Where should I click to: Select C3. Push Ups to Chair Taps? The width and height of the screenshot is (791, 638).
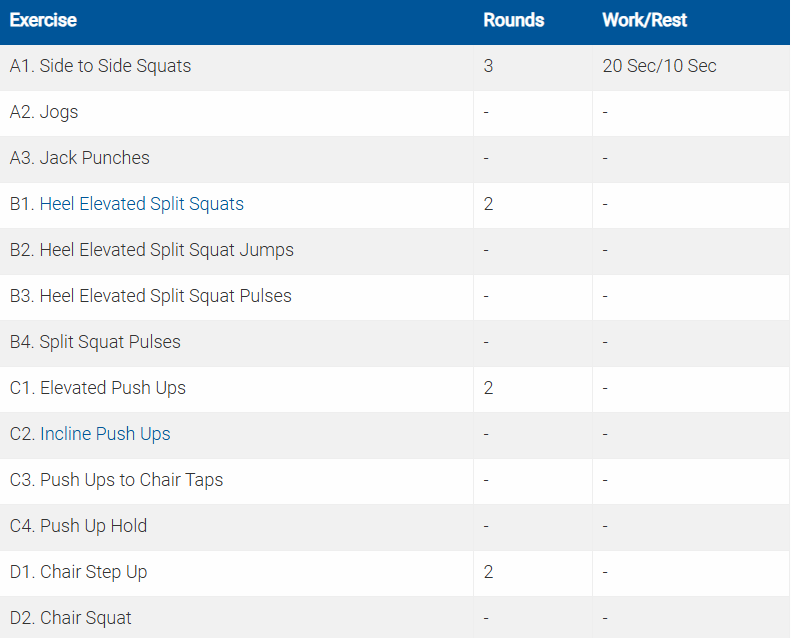117,480
